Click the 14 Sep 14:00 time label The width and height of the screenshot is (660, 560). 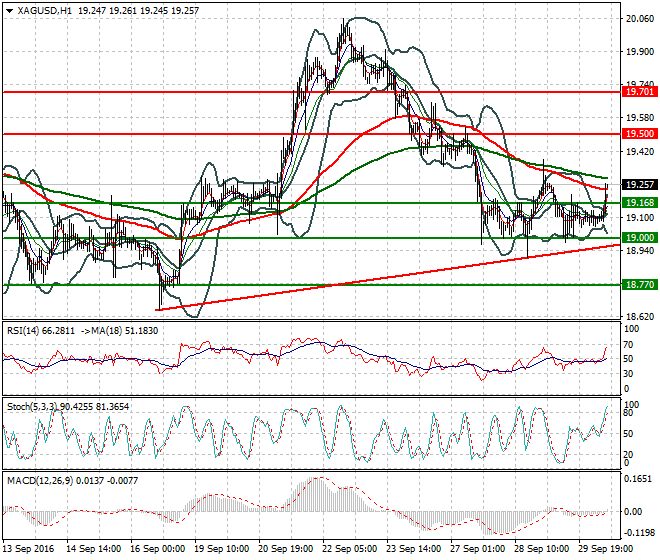pos(93,549)
